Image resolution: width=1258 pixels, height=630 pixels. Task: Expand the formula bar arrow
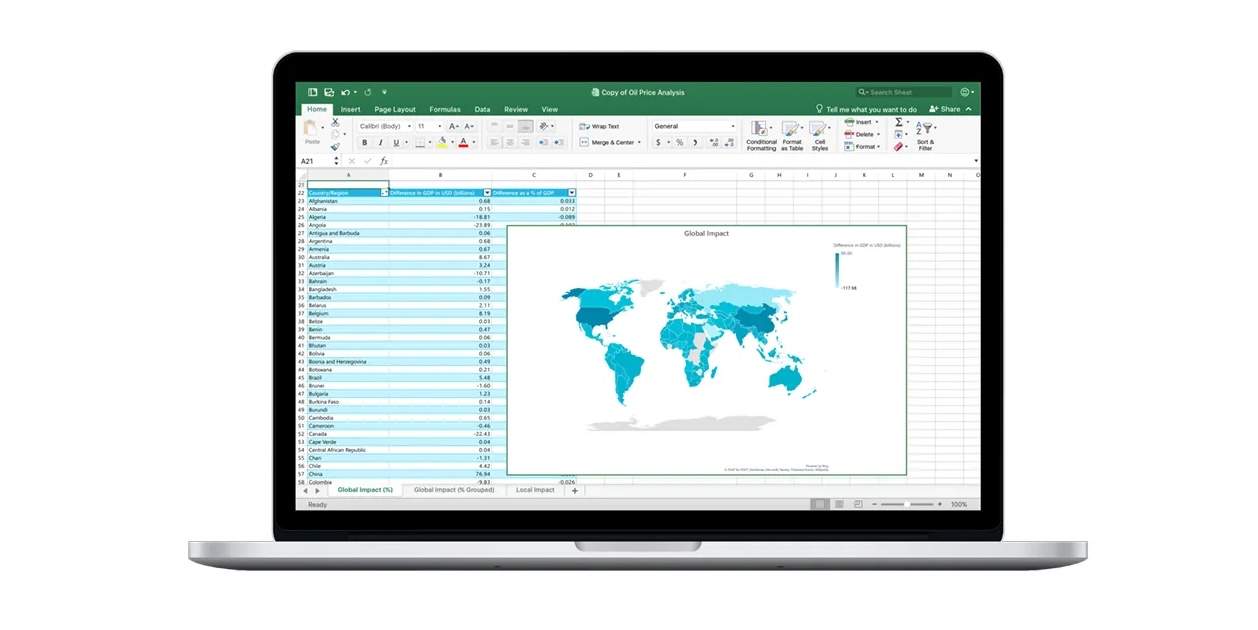976,161
